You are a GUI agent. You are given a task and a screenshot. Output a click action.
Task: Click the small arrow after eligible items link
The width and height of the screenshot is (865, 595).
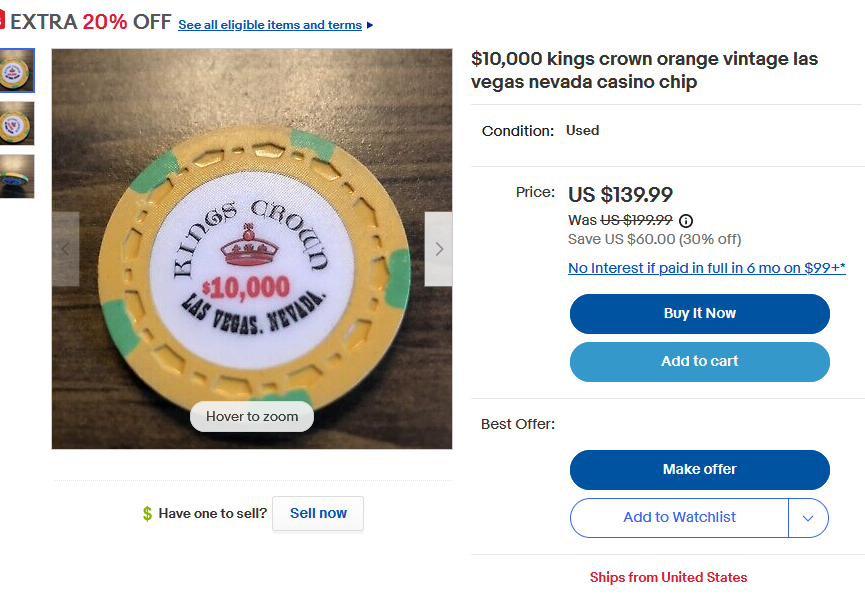pos(370,25)
